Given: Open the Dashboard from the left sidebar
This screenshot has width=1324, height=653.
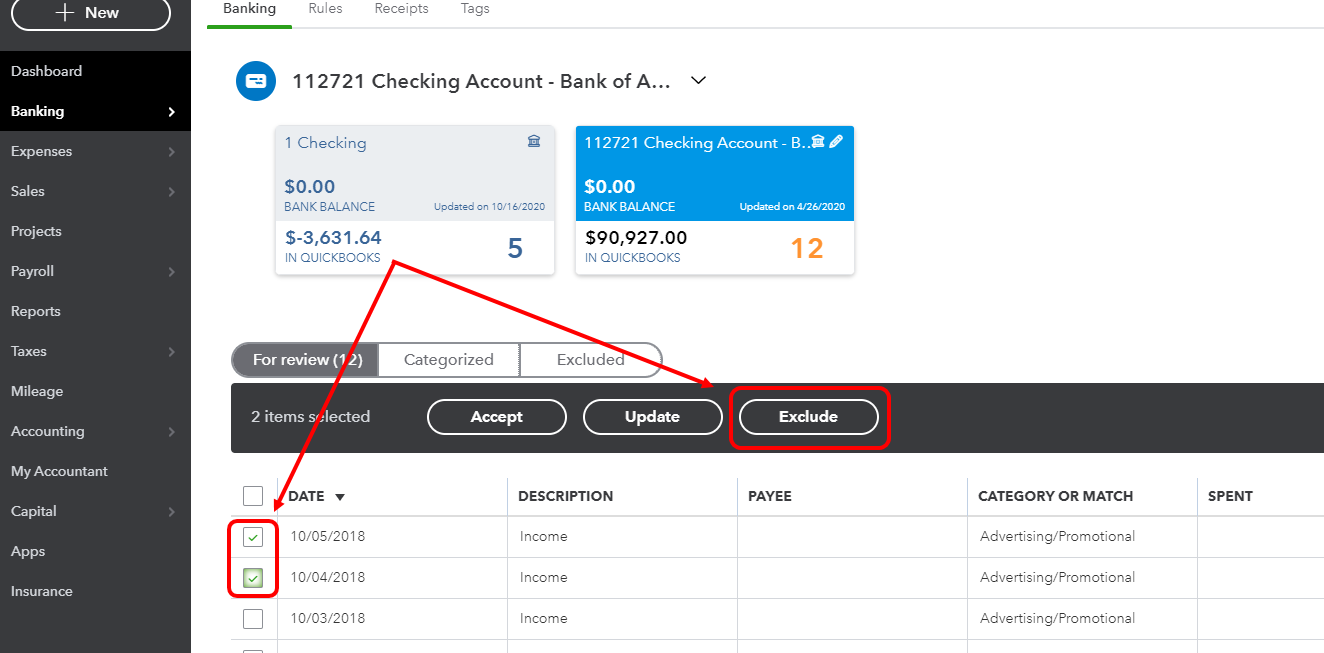Looking at the screenshot, I should pyautogui.click(x=45, y=71).
